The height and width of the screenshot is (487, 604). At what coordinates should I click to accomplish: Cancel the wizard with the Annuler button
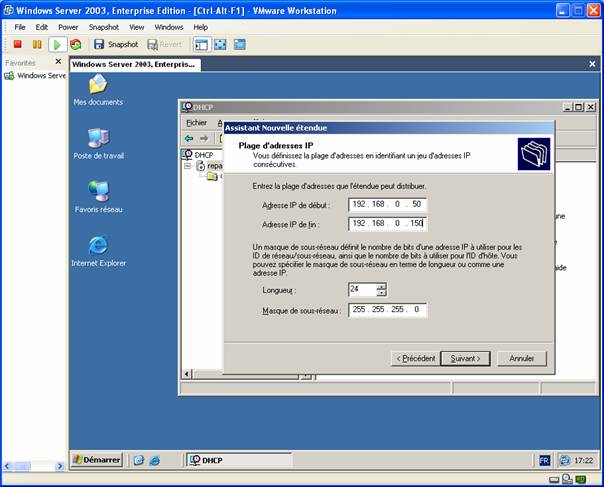pyautogui.click(x=522, y=359)
